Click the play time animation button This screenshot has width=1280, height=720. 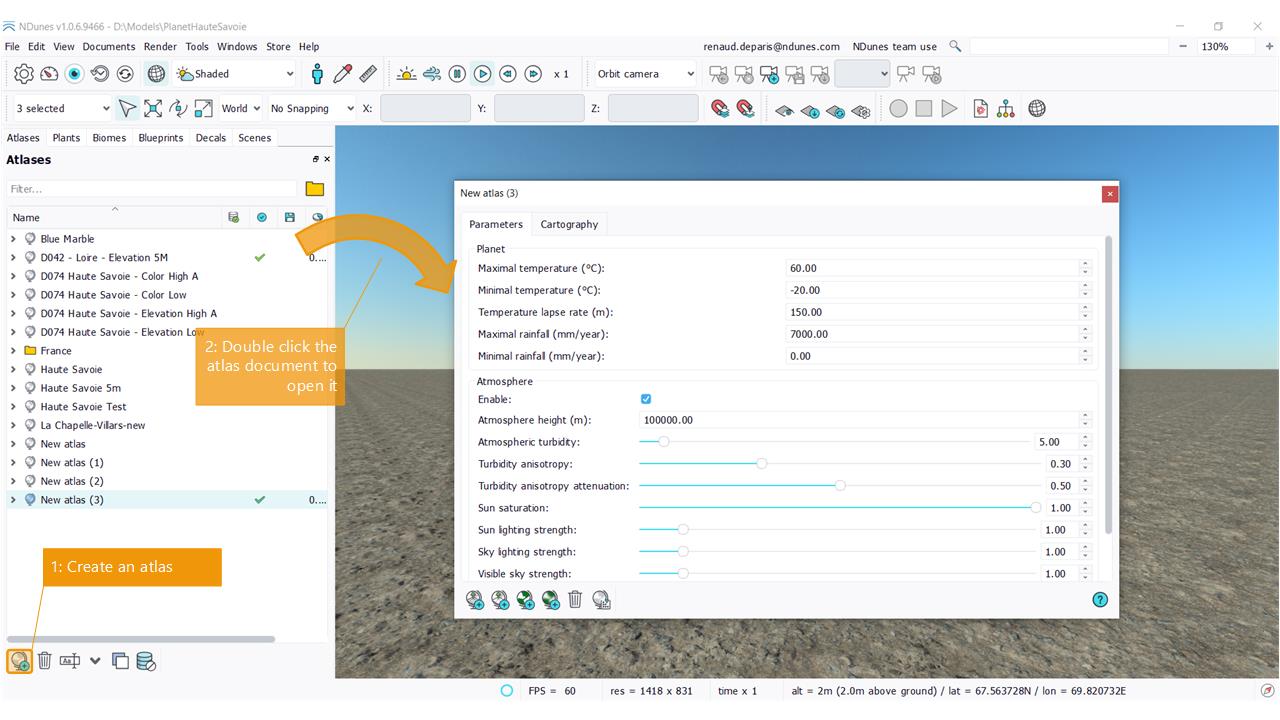pyautogui.click(x=482, y=74)
